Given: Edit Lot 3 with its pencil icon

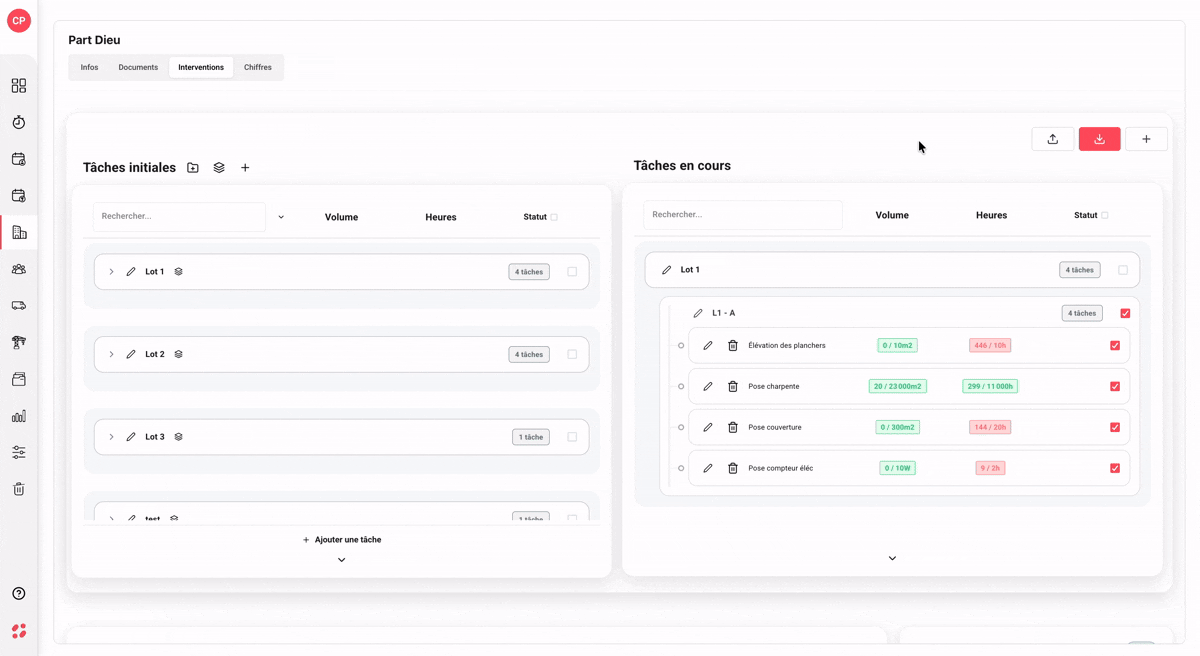Looking at the screenshot, I should pos(131,437).
